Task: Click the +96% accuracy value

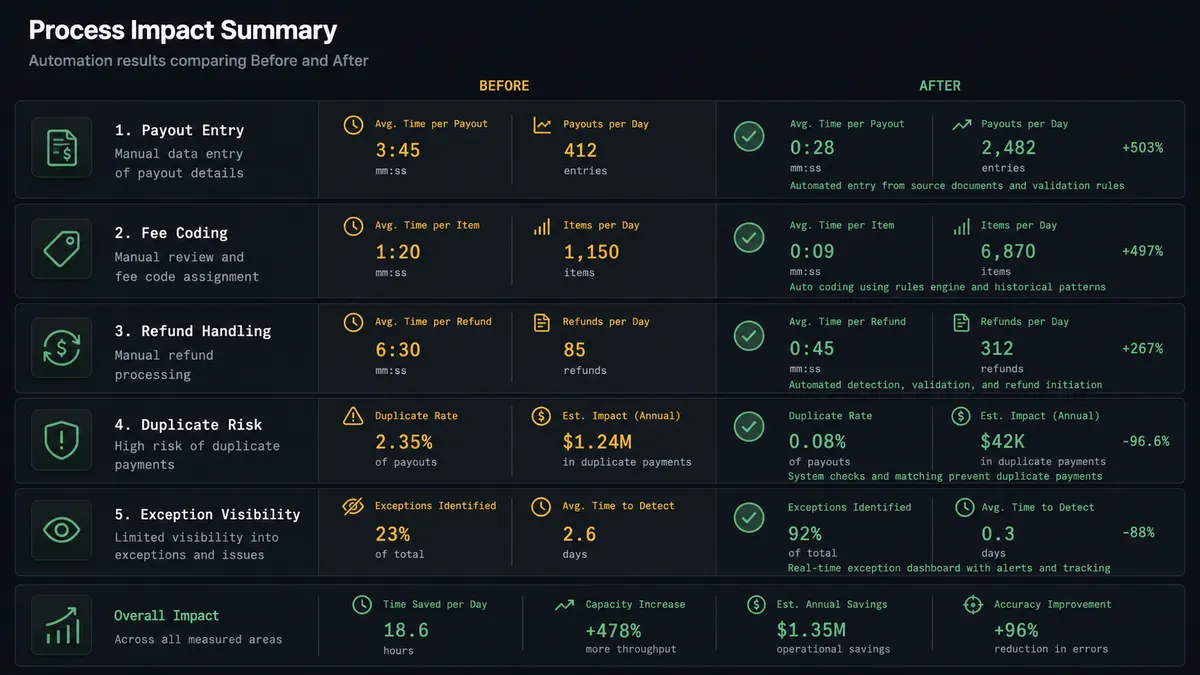Action: point(1016,630)
